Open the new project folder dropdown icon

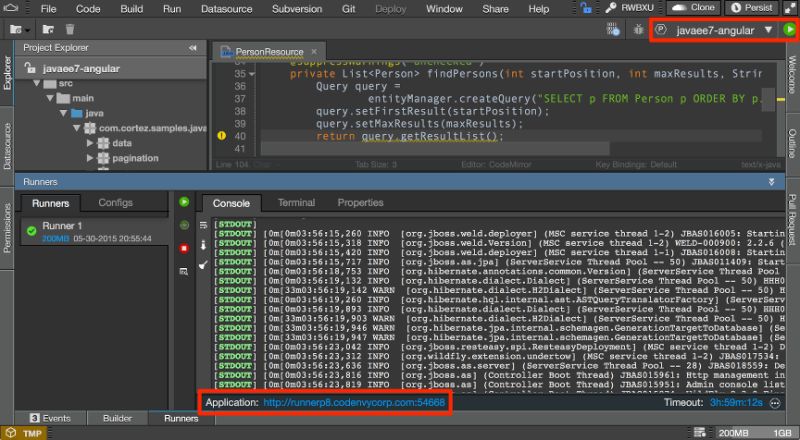[x=19, y=30]
